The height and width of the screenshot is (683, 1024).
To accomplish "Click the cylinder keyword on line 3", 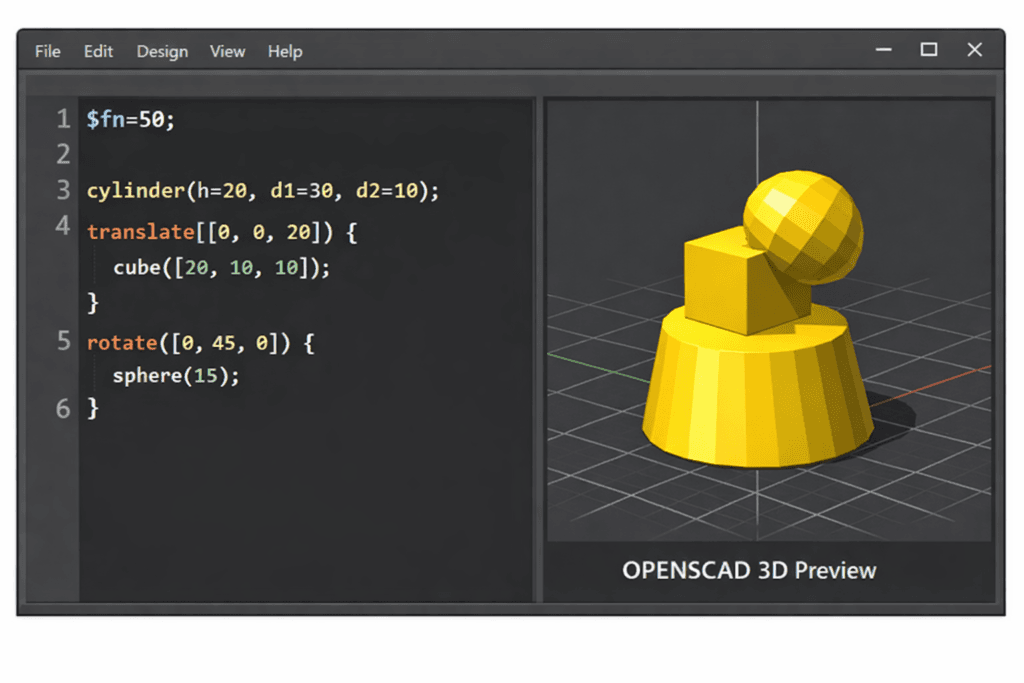I will point(135,190).
